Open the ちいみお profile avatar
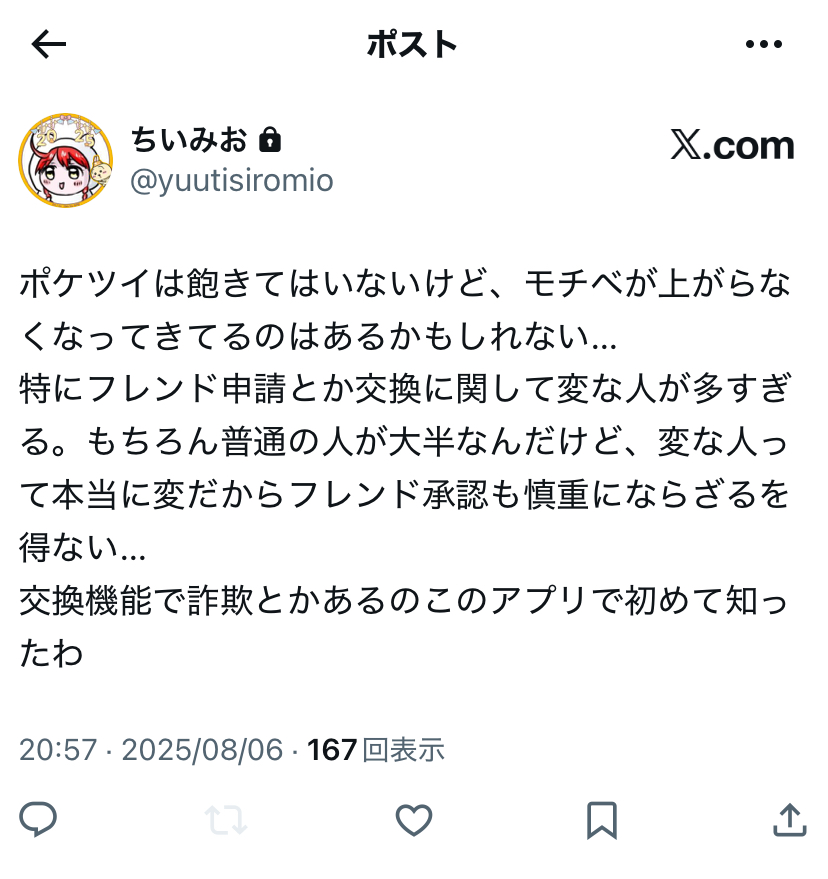This screenshot has width=828, height=879. pyautogui.click(x=66, y=160)
